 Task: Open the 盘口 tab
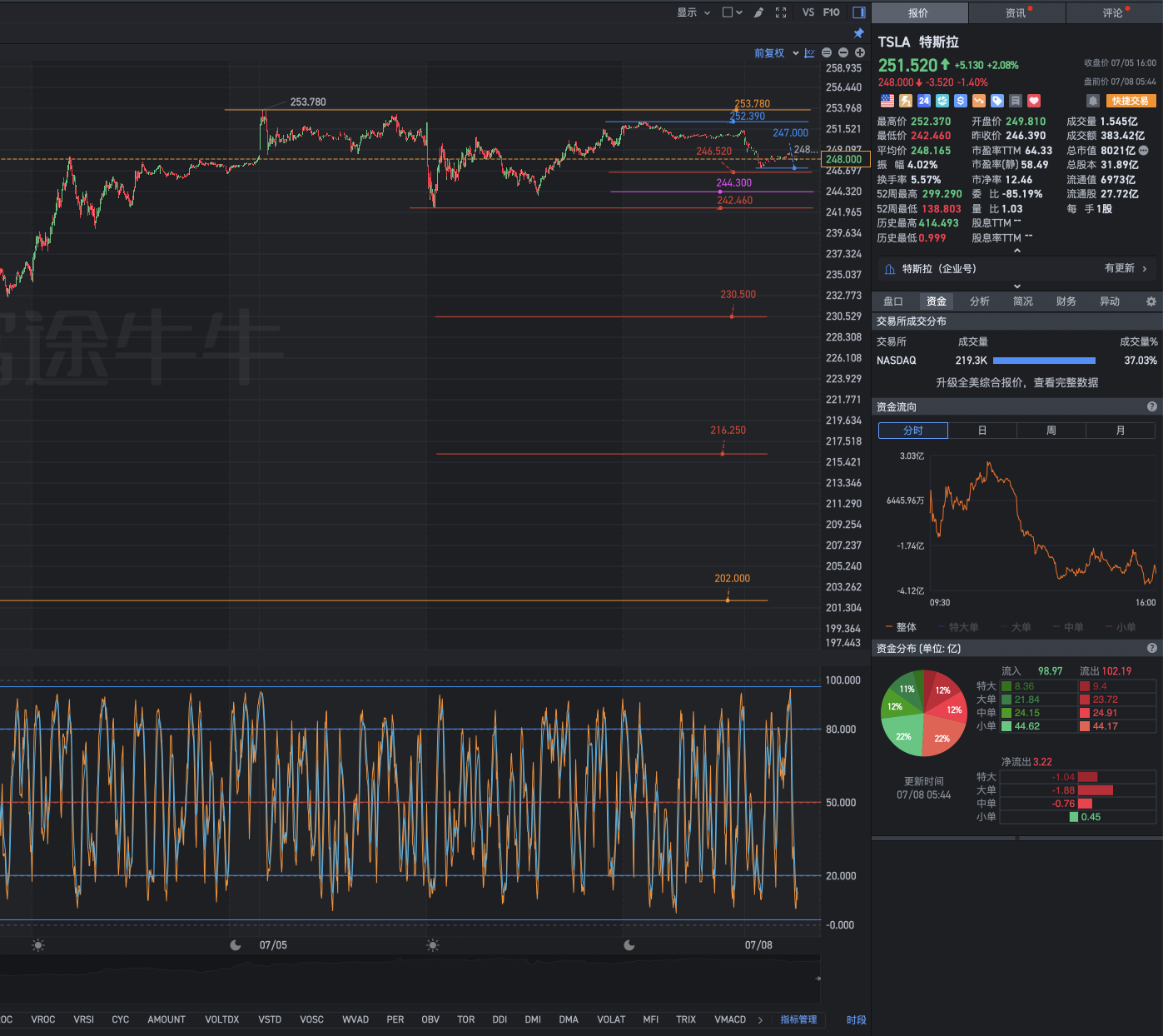point(893,301)
